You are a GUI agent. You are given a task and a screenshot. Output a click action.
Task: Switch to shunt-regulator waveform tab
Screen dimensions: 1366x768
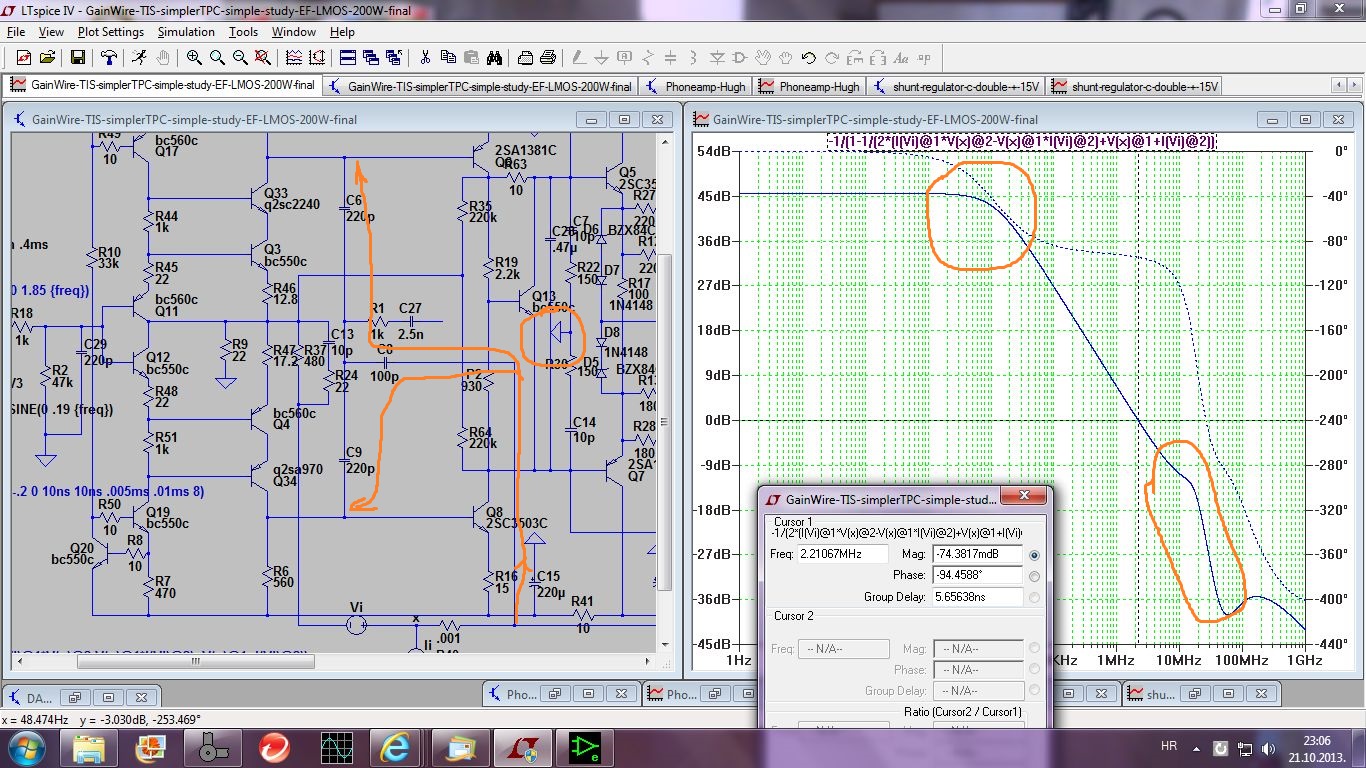coord(1134,86)
